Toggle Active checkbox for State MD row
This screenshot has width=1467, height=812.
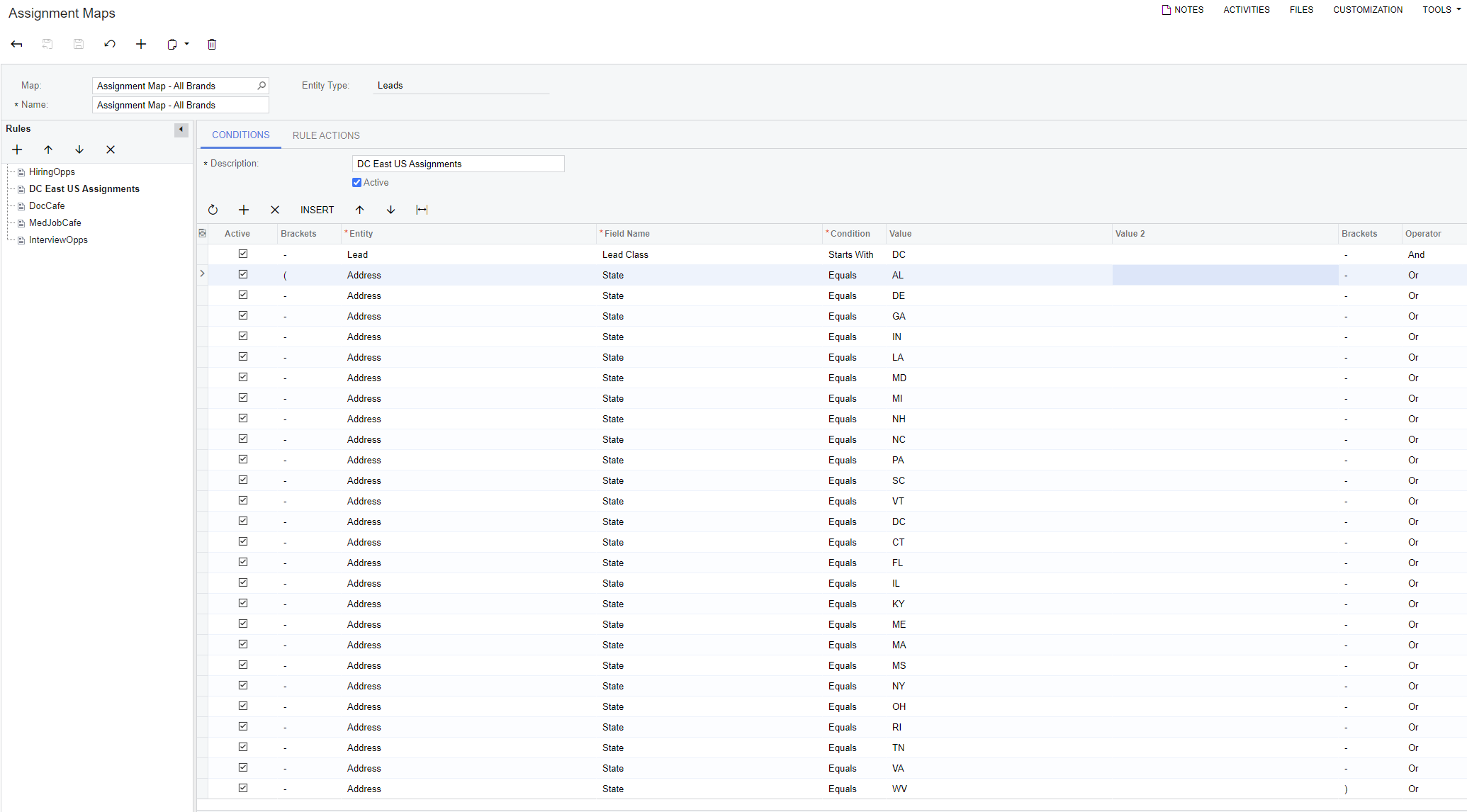click(243, 377)
